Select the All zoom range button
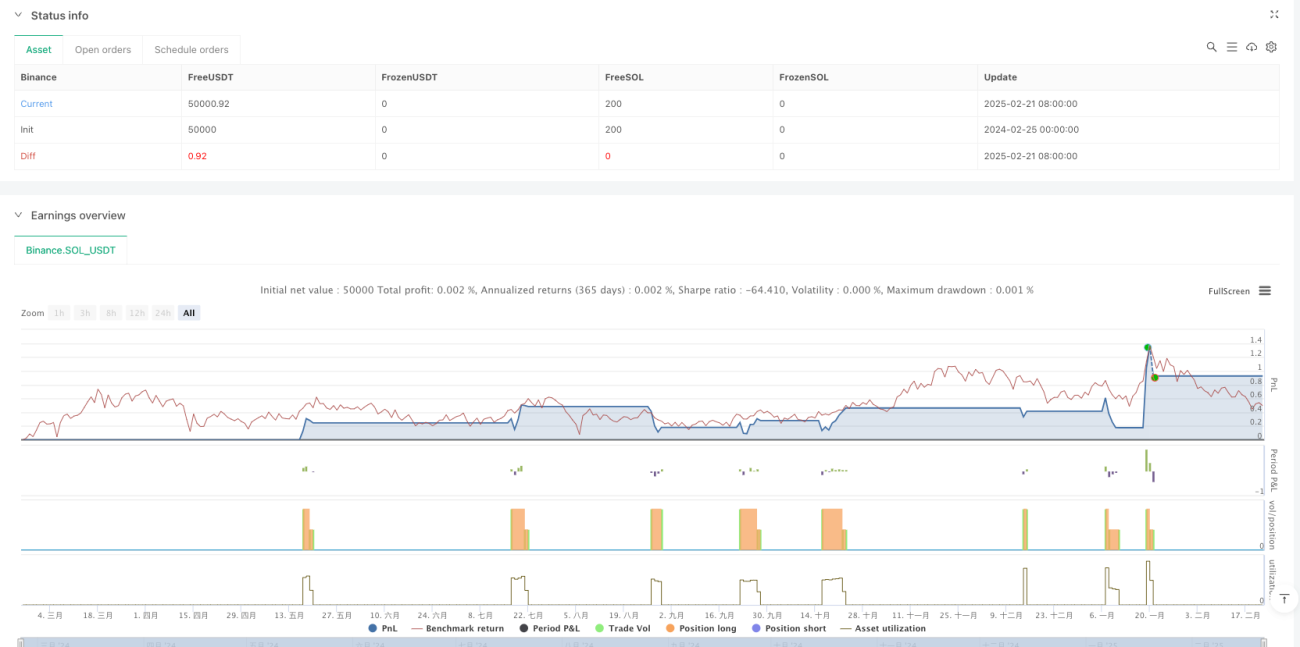Screen dimensions: 1300x647 click(x=189, y=313)
